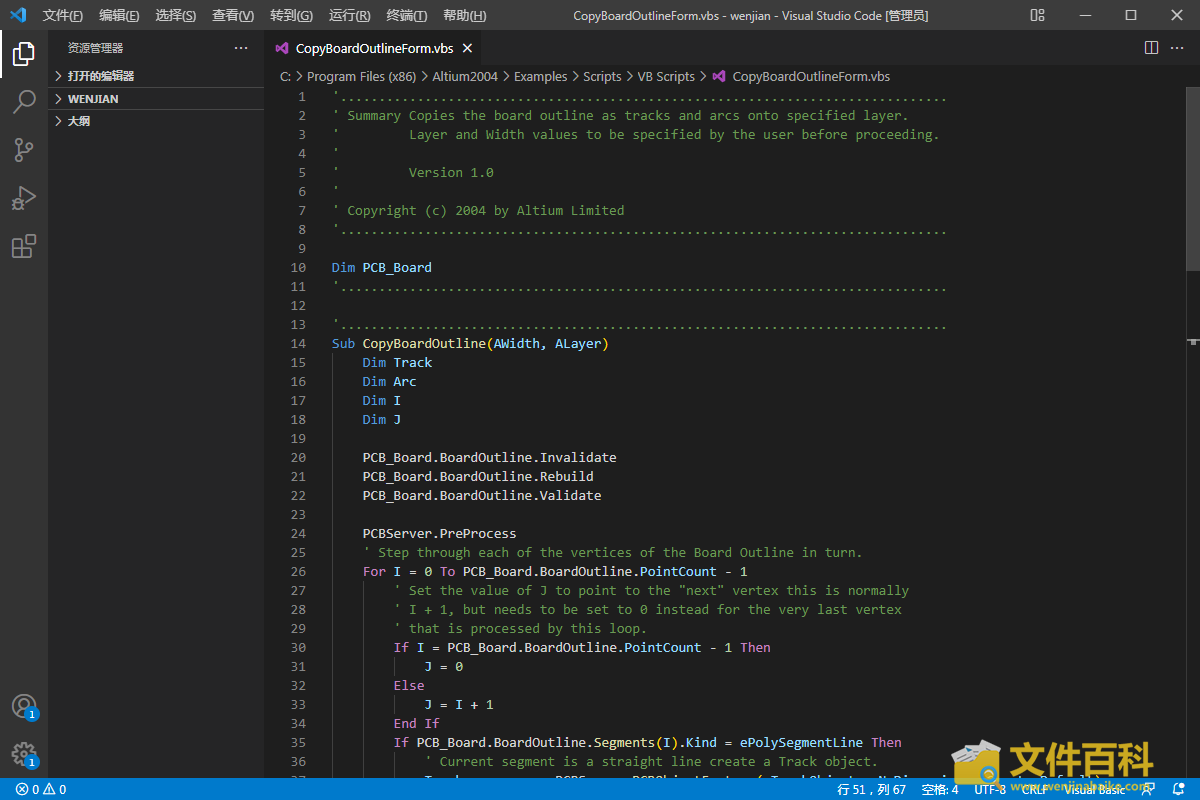
Task: Expand the WENJIAN folder section
Action: click(156, 99)
